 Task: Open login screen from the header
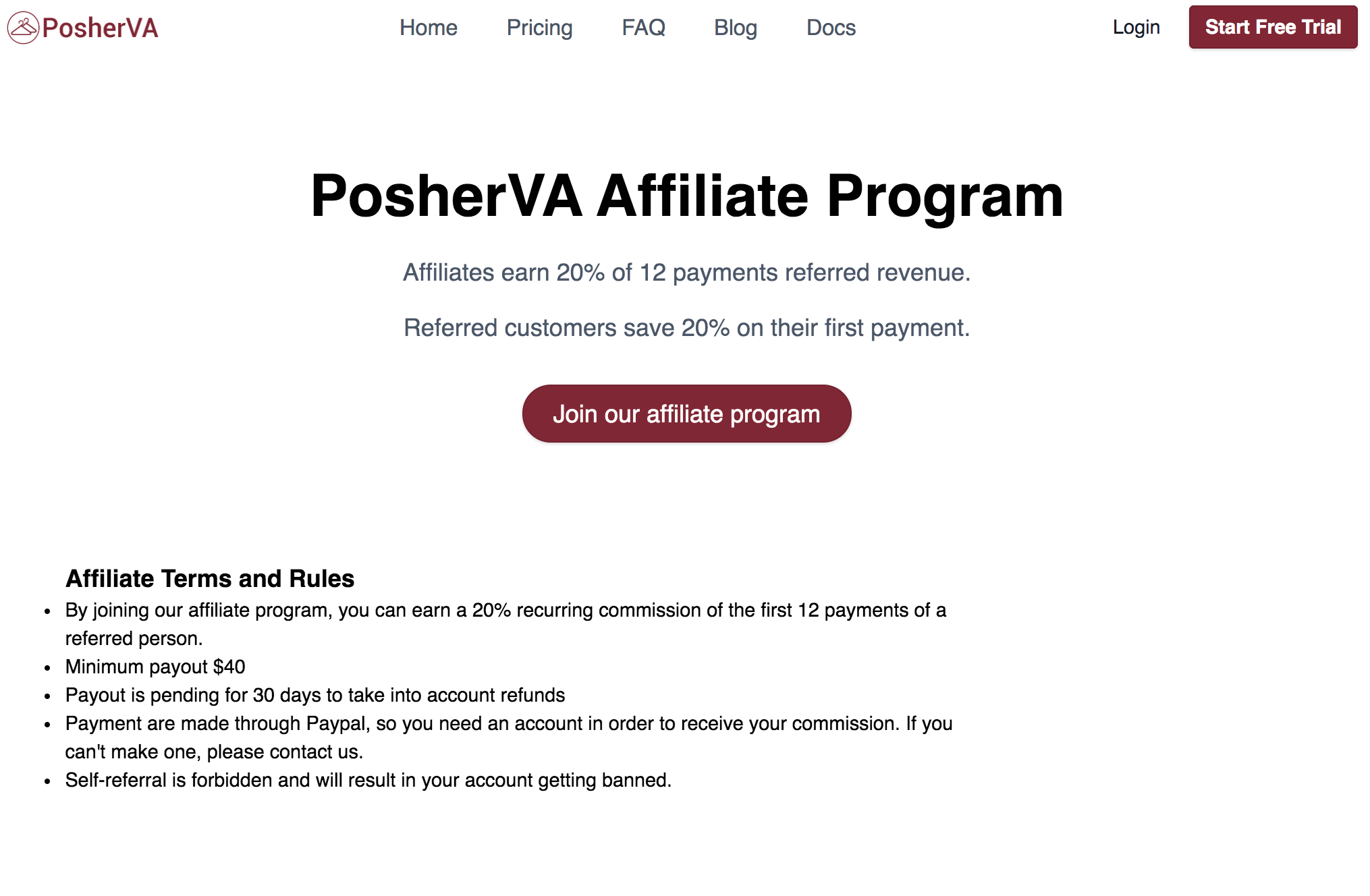(x=1136, y=27)
